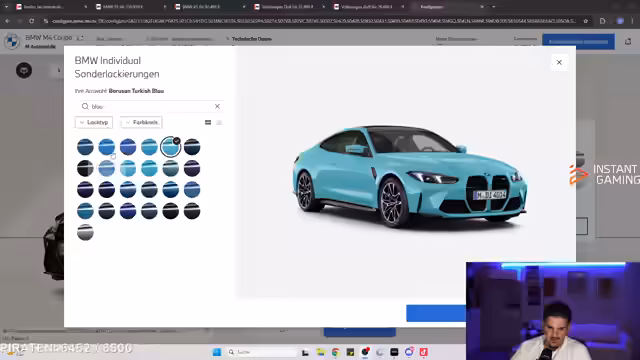Select the selected Borusan Turkish Blau swatch

(x=170, y=147)
